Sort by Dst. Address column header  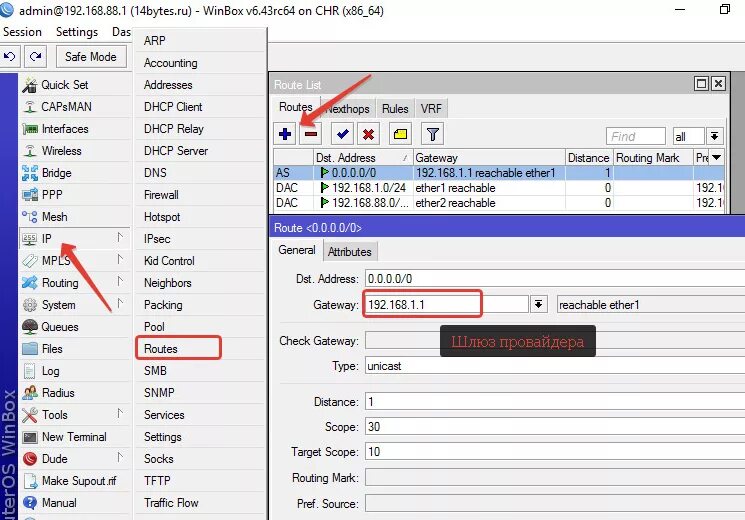363,157
